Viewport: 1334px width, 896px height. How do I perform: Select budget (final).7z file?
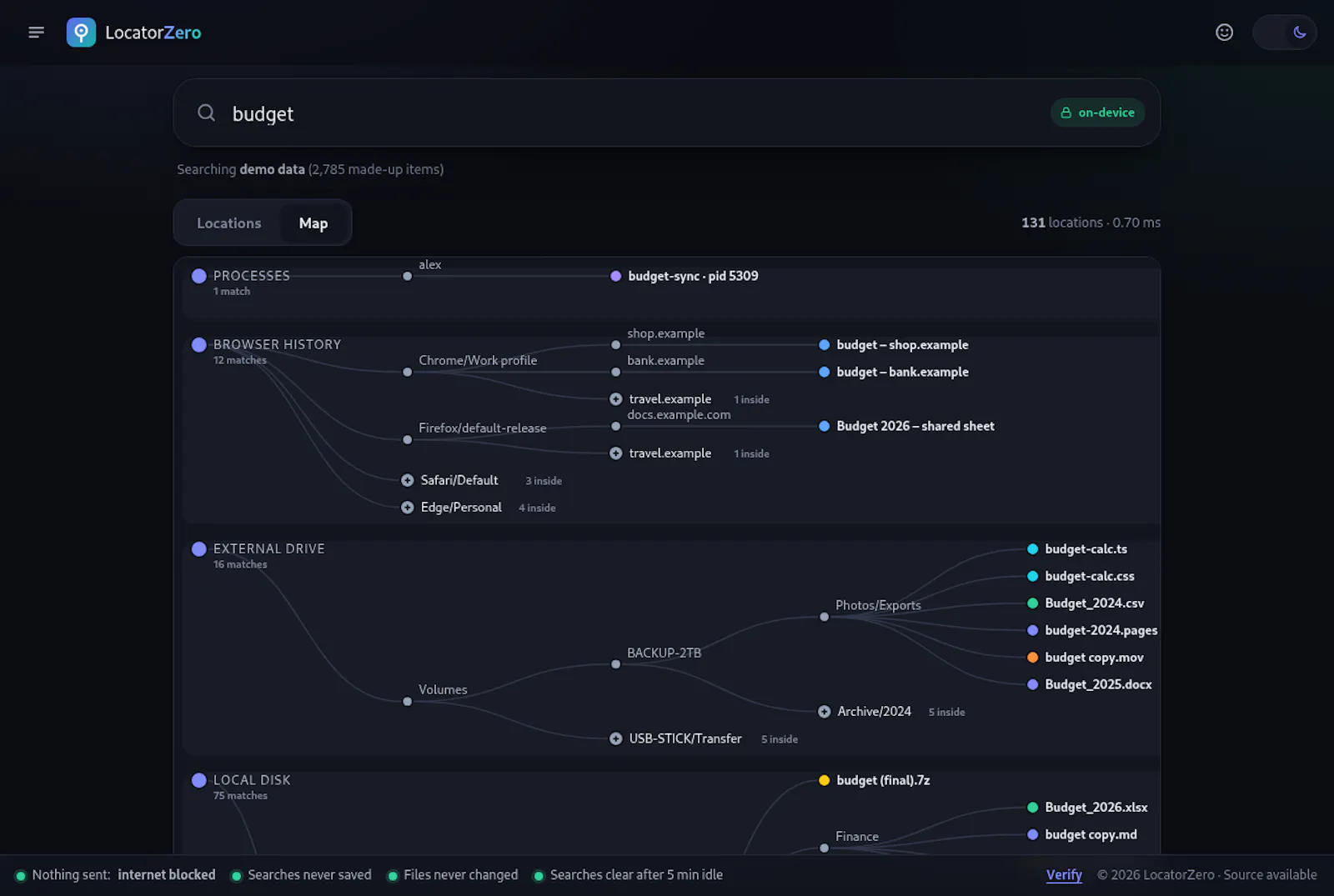(875, 780)
